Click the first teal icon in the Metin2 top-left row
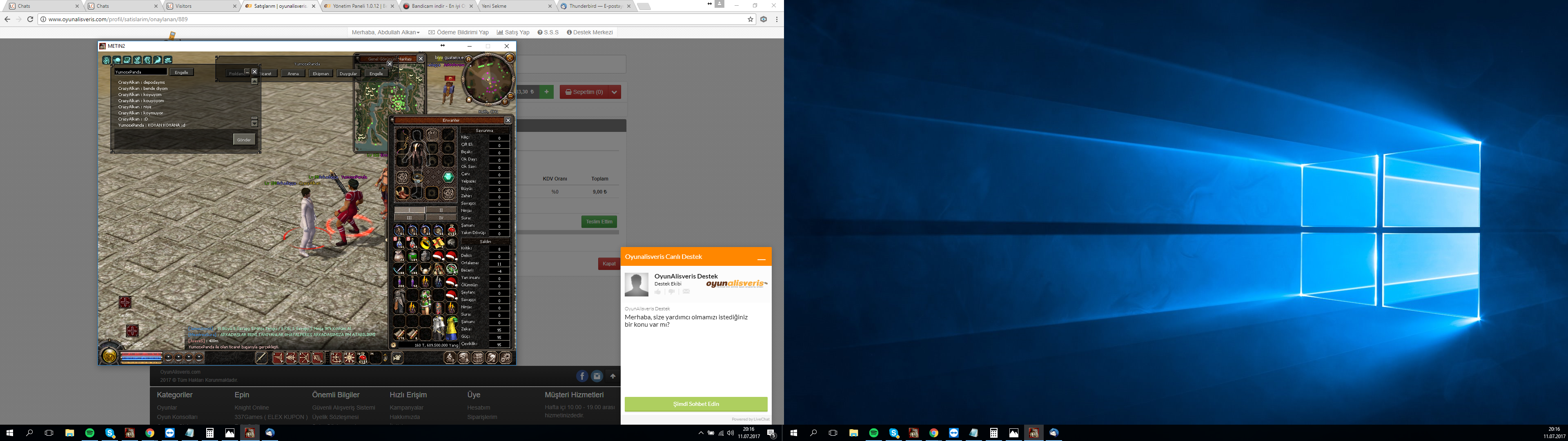This screenshot has width=1568, height=441. [x=107, y=60]
